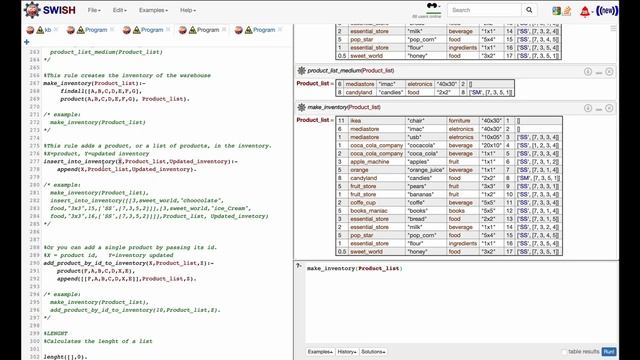This screenshot has width=640, height=360.
Task: Collapse the make_inventory runner
Action: tap(599, 109)
